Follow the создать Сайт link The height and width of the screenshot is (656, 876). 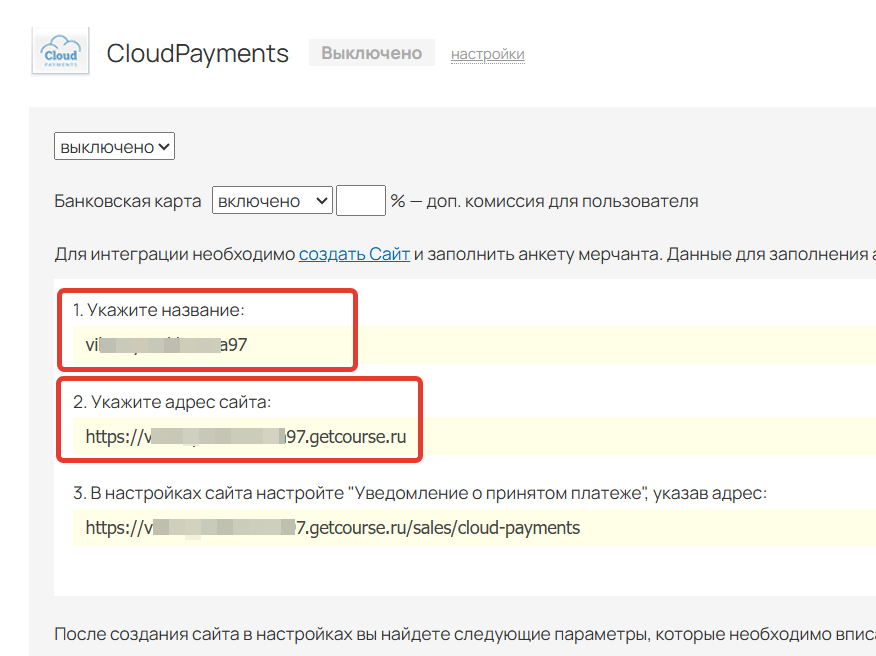click(354, 254)
